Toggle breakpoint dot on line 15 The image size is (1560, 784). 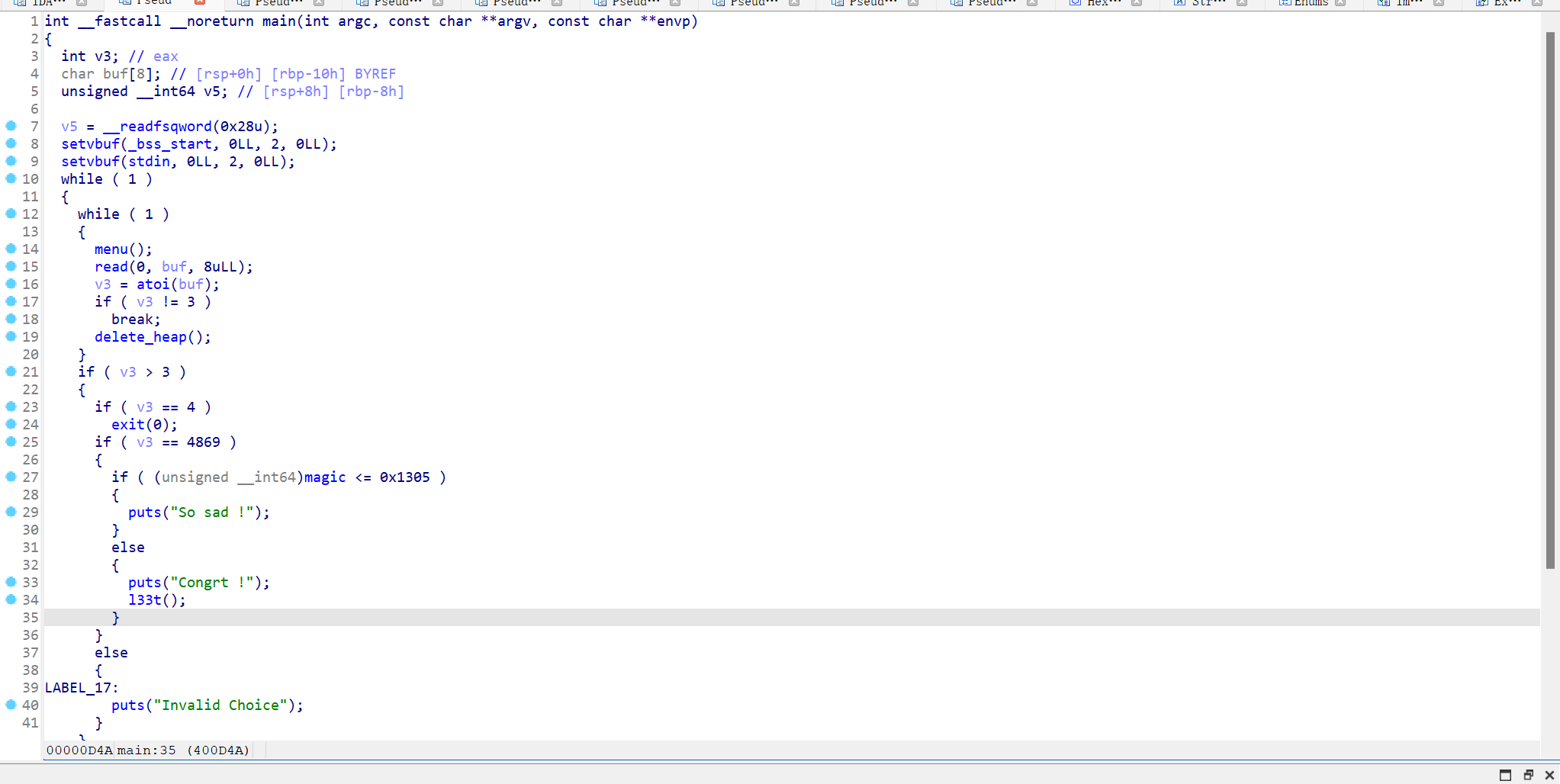(x=11, y=266)
